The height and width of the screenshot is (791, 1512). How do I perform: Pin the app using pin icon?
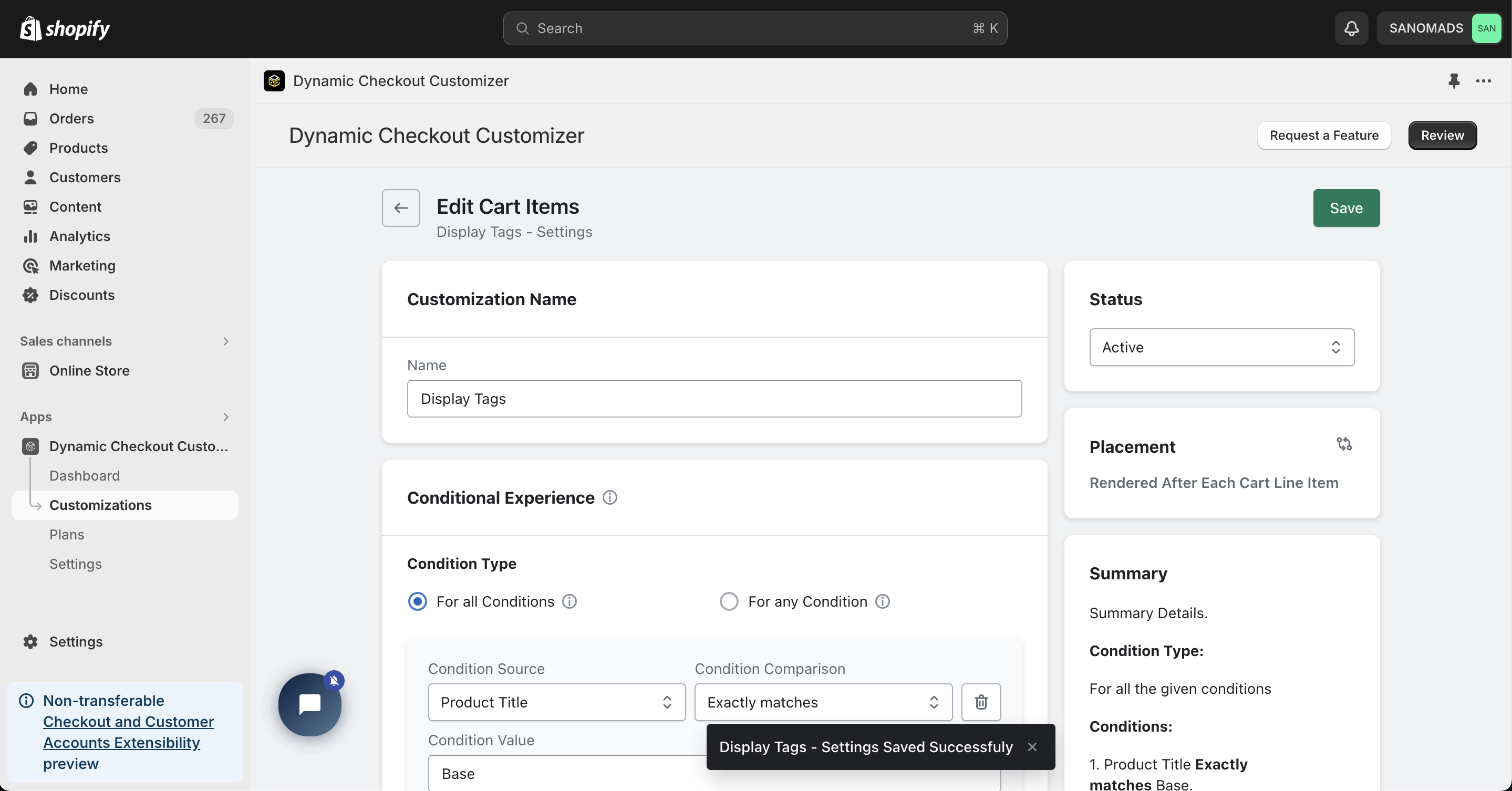pyautogui.click(x=1453, y=81)
